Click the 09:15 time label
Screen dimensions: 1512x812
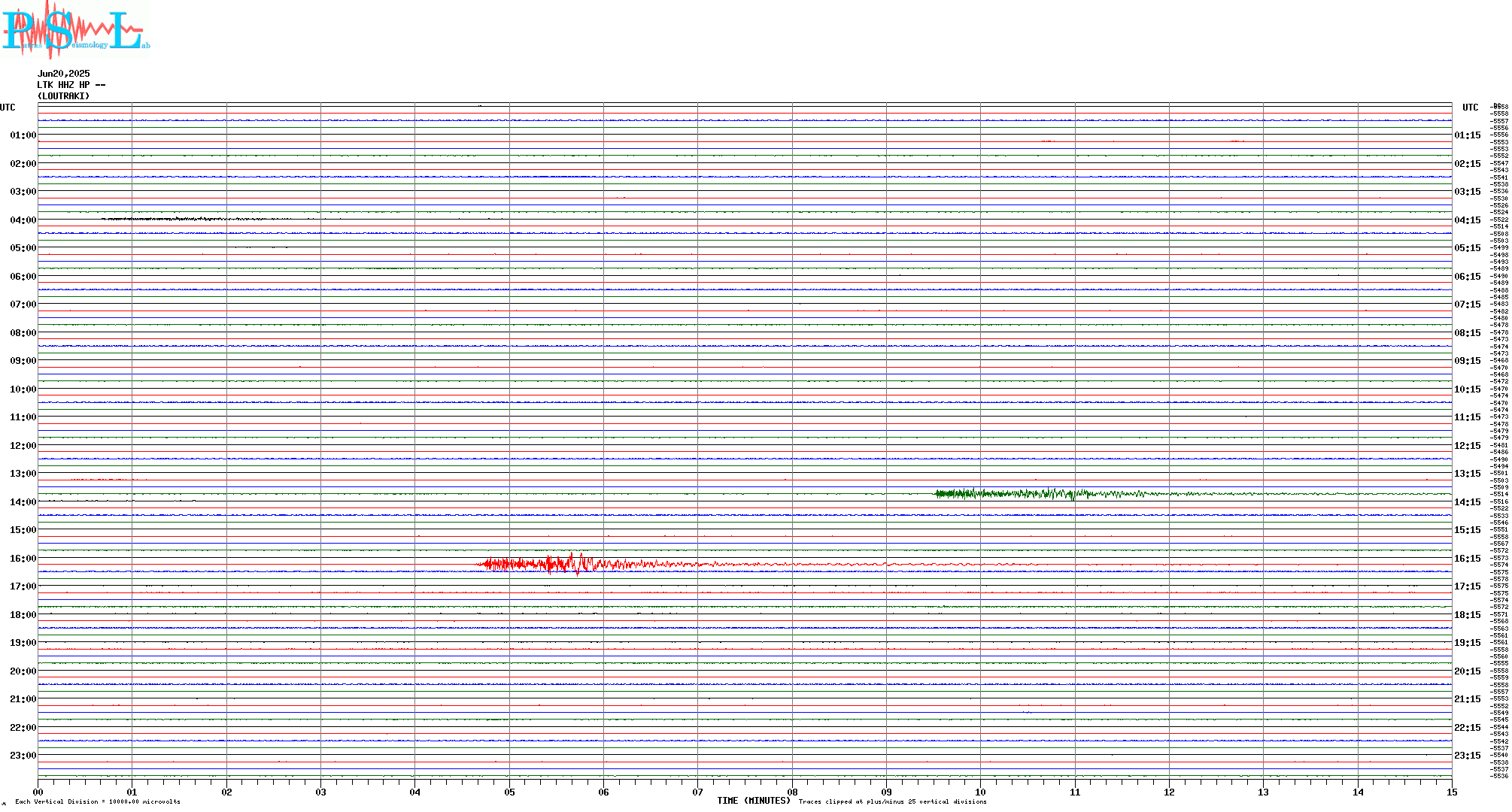pyautogui.click(x=1468, y=361)
